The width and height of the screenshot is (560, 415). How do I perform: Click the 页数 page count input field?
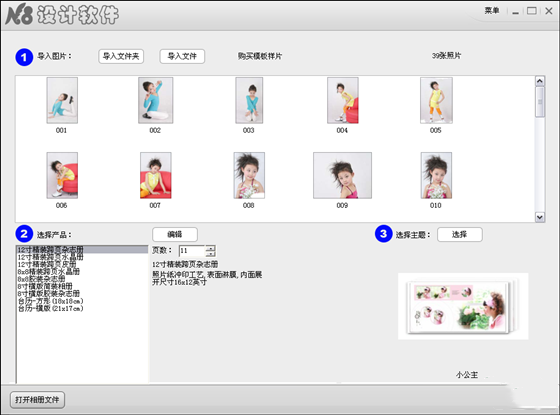pyautogui.click(x=192, y=251)
